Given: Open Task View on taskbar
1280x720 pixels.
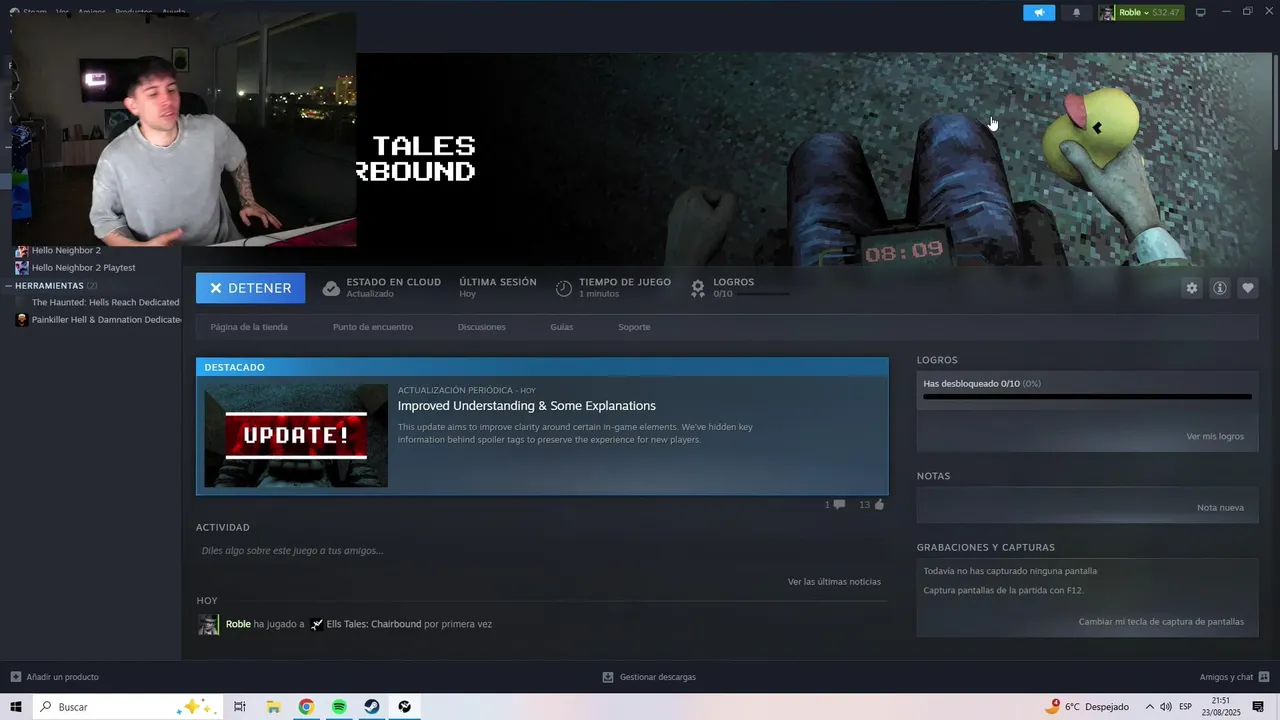Looking at the screenshot, I should (240, 707).
